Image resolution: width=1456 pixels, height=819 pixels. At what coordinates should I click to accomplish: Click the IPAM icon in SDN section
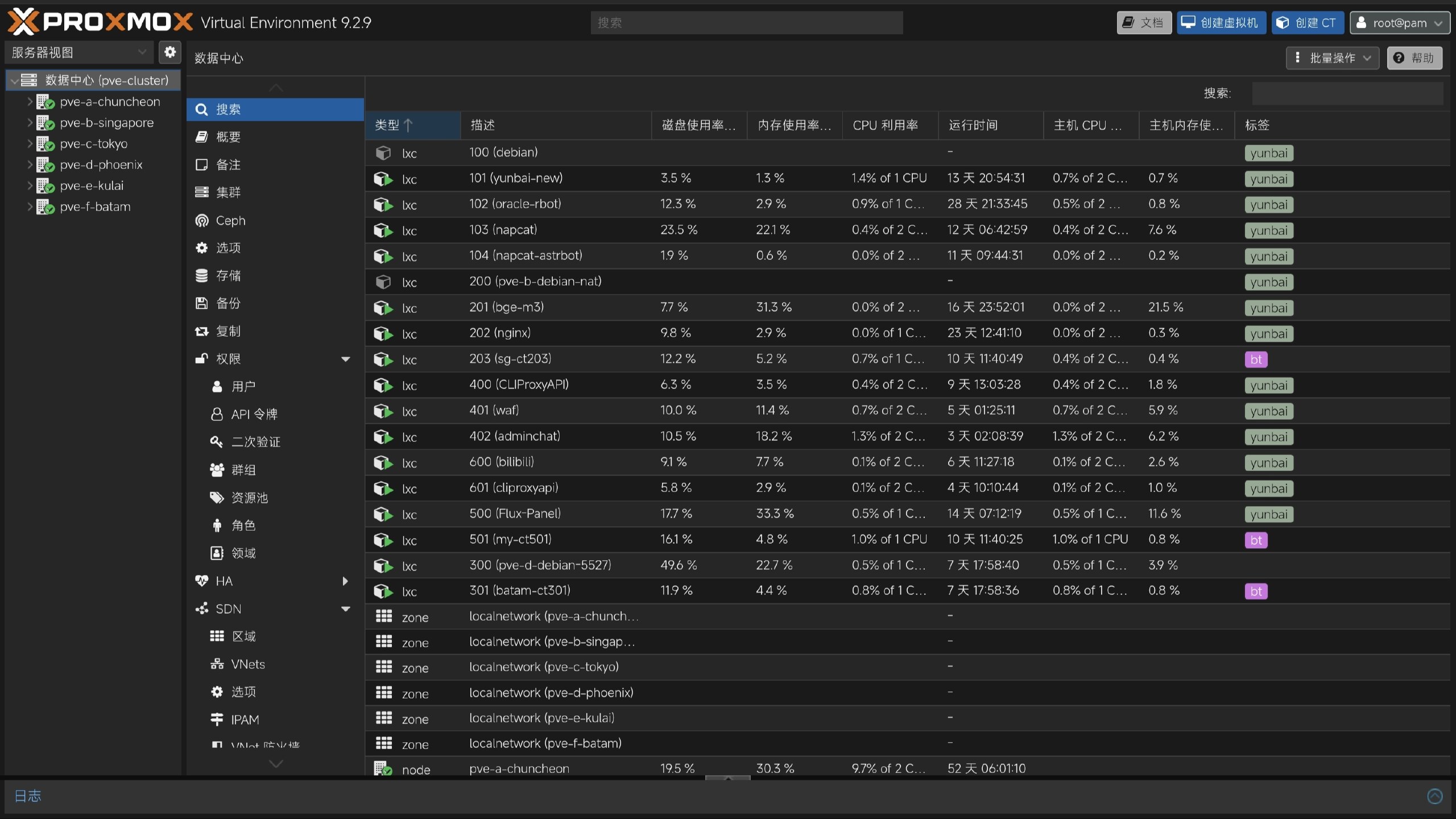coord(217,719)
